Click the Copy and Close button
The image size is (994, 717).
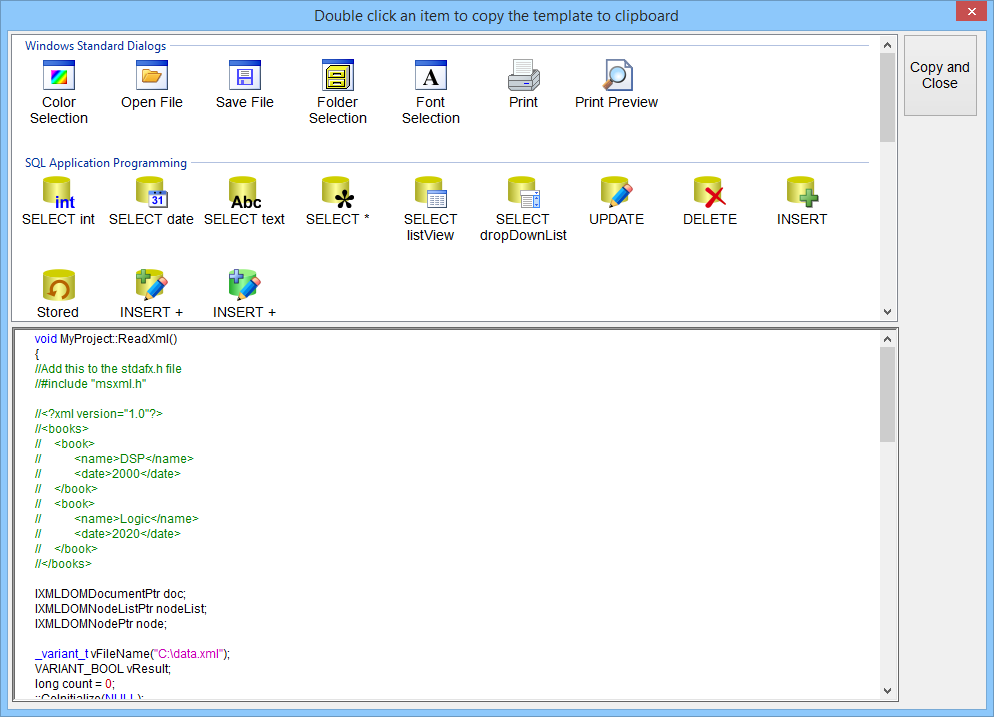point(940,75)
